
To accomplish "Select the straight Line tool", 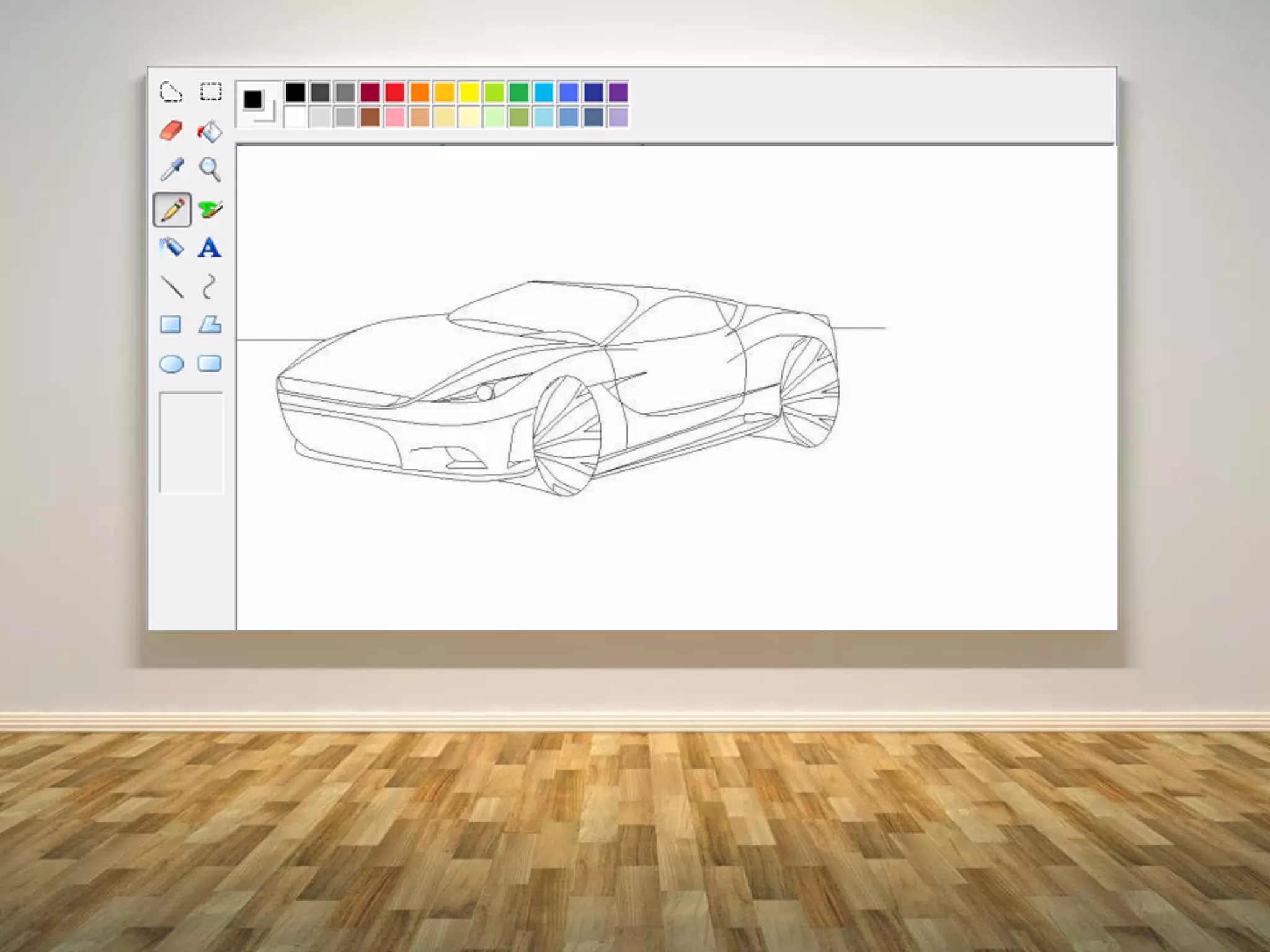I will (x=171, y=286).
